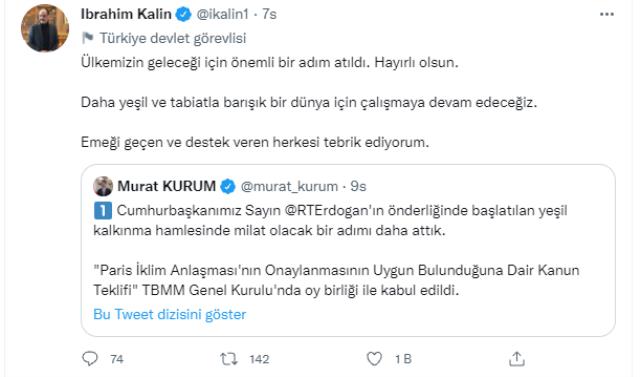Click the 7s timestamp of the tweet
Viewport: 640px width, 377px height.
tap(269, 14)
